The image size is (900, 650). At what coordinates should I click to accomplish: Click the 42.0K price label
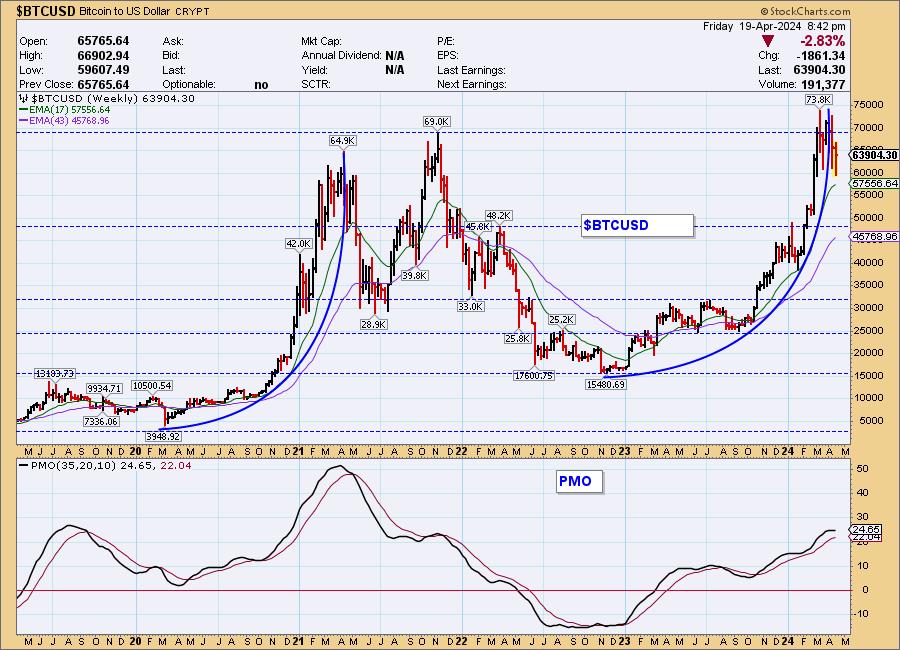(298, 243)
